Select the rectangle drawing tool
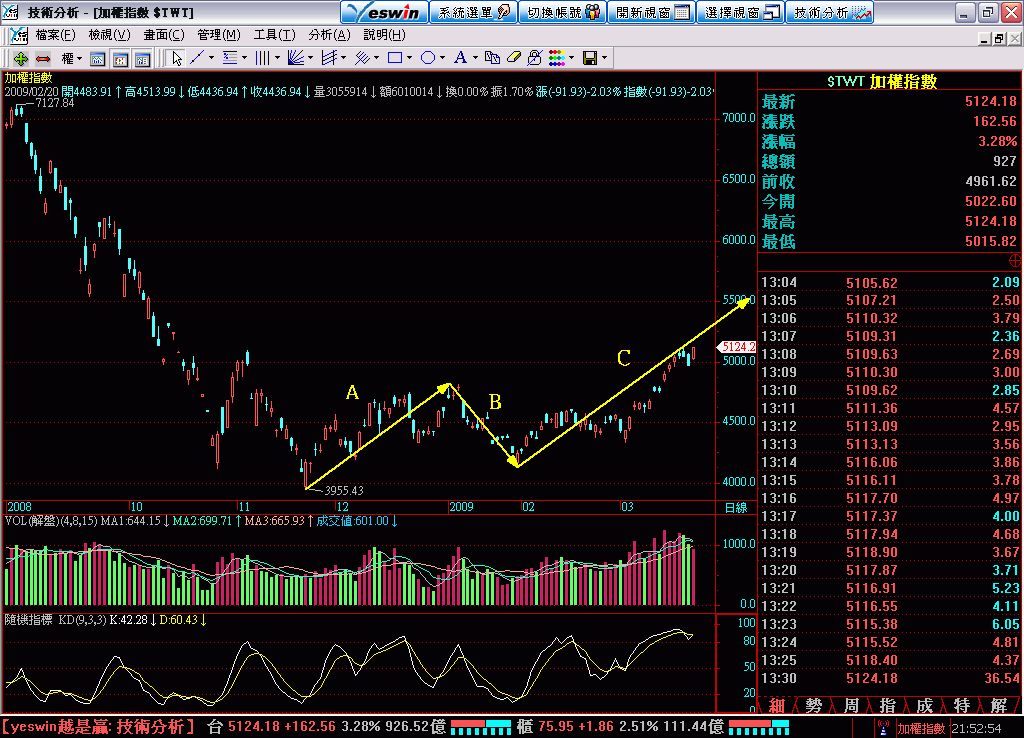 point(394,58)
